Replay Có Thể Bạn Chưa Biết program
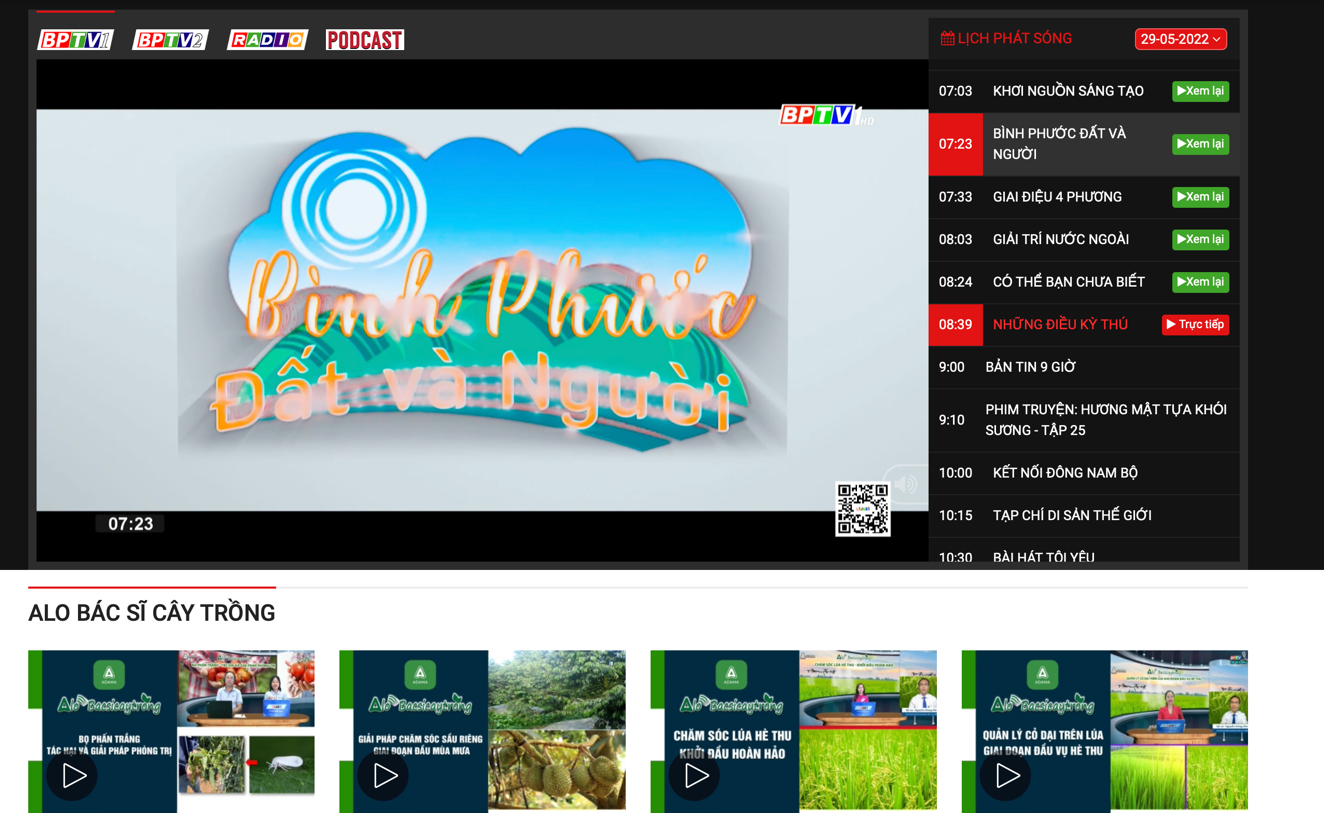 [1200, 282]
